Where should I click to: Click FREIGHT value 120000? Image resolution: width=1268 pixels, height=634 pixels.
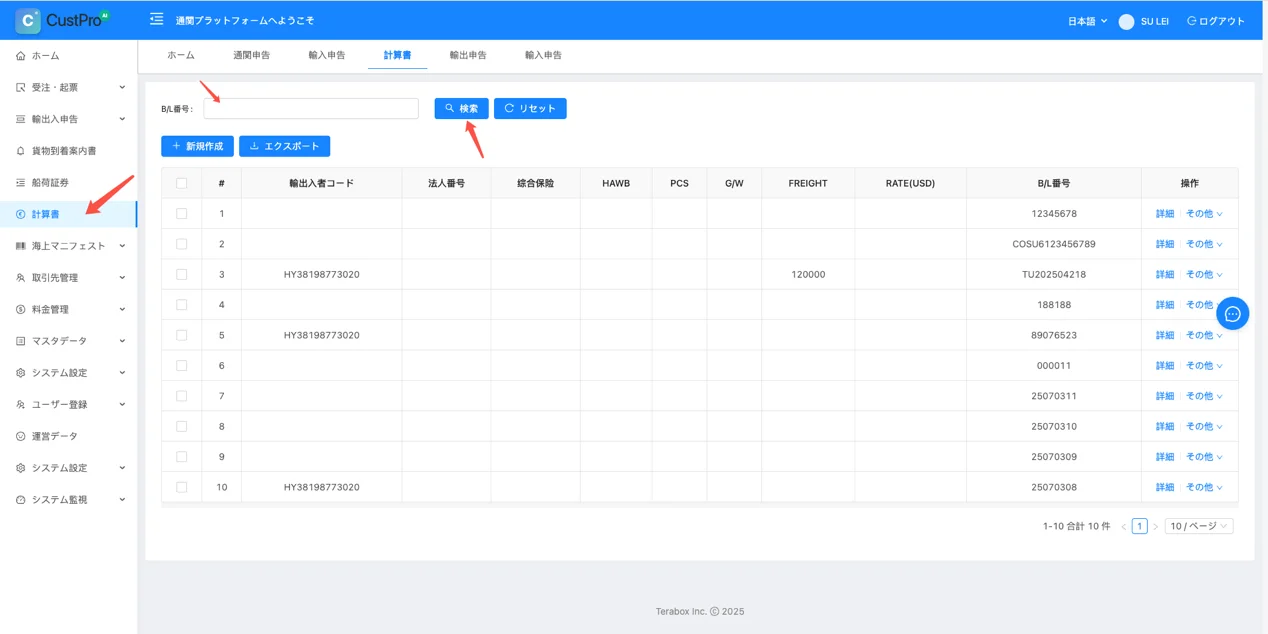click(x=808, y=274)
